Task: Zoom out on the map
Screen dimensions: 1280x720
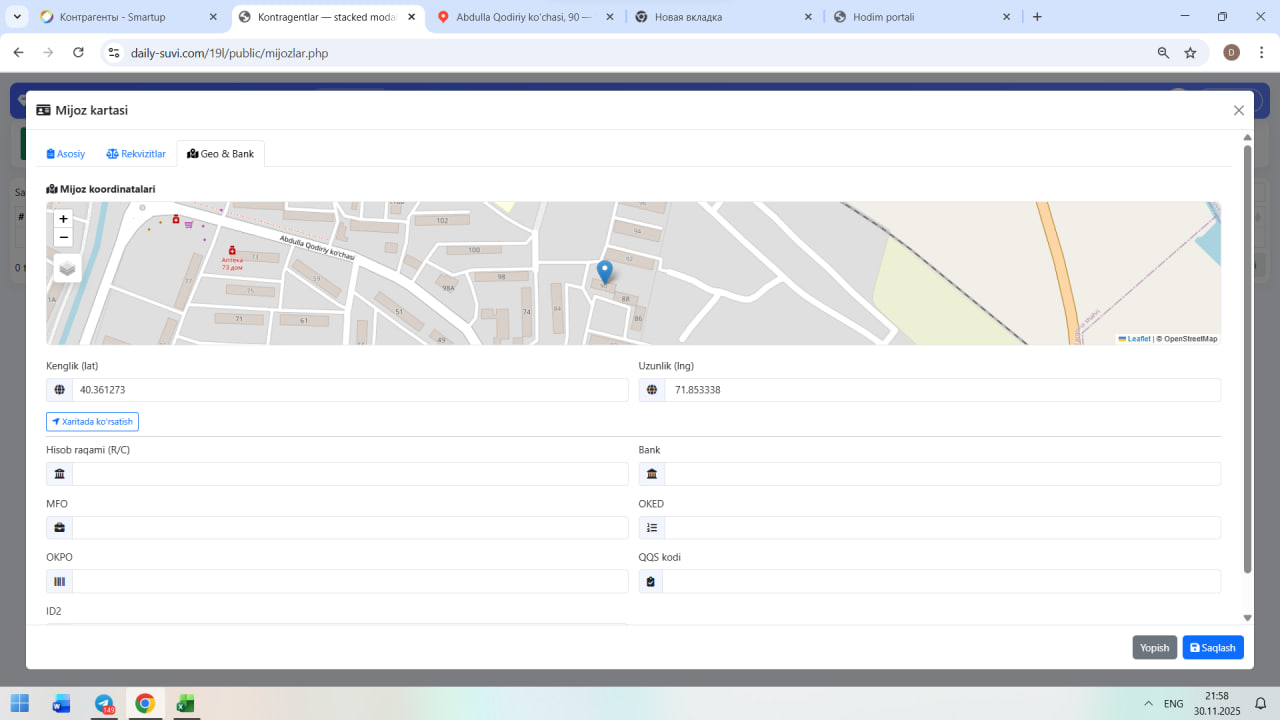Action: click(63, 237)
